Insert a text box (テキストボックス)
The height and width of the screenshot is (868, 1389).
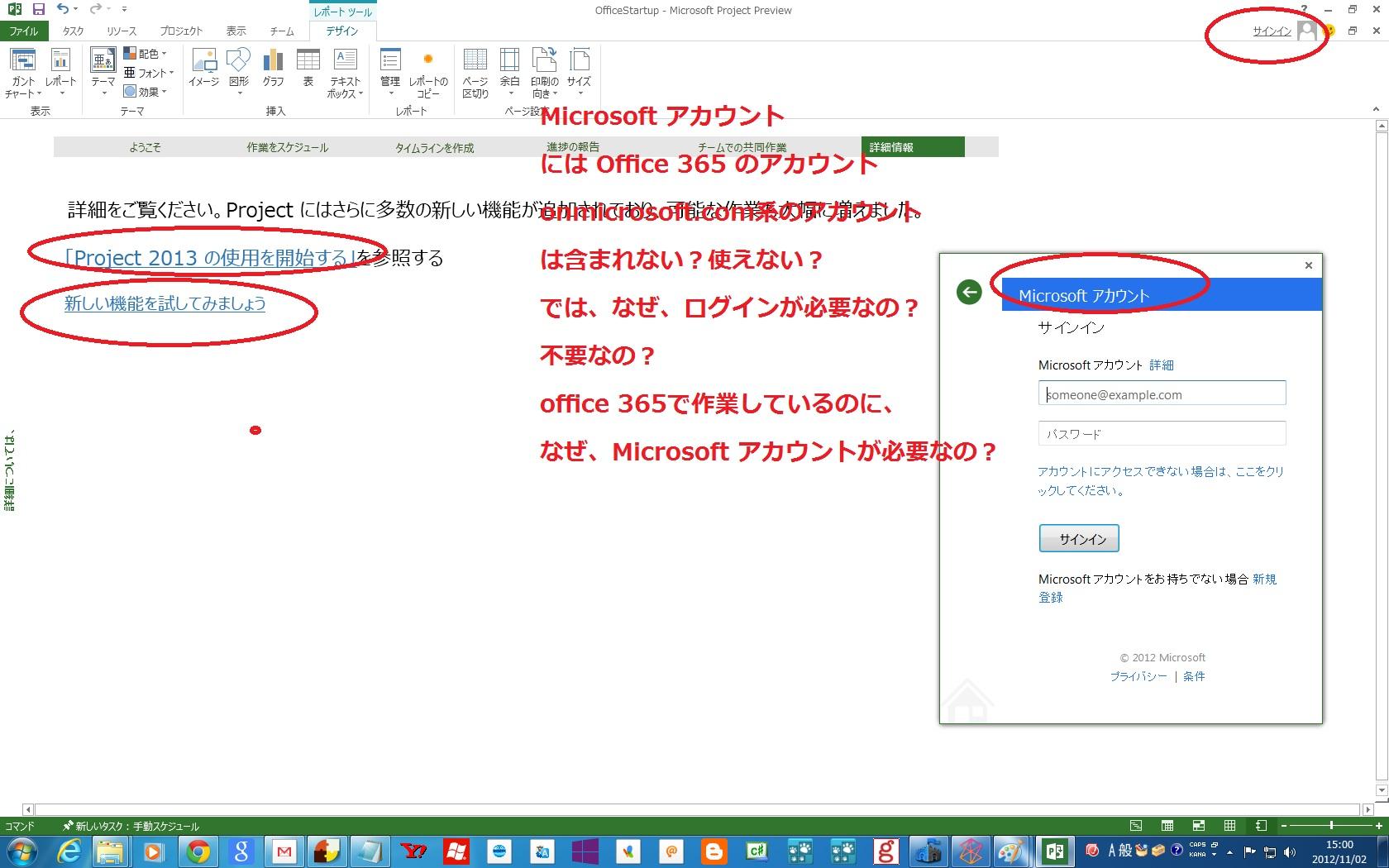[x=345, y=73]
